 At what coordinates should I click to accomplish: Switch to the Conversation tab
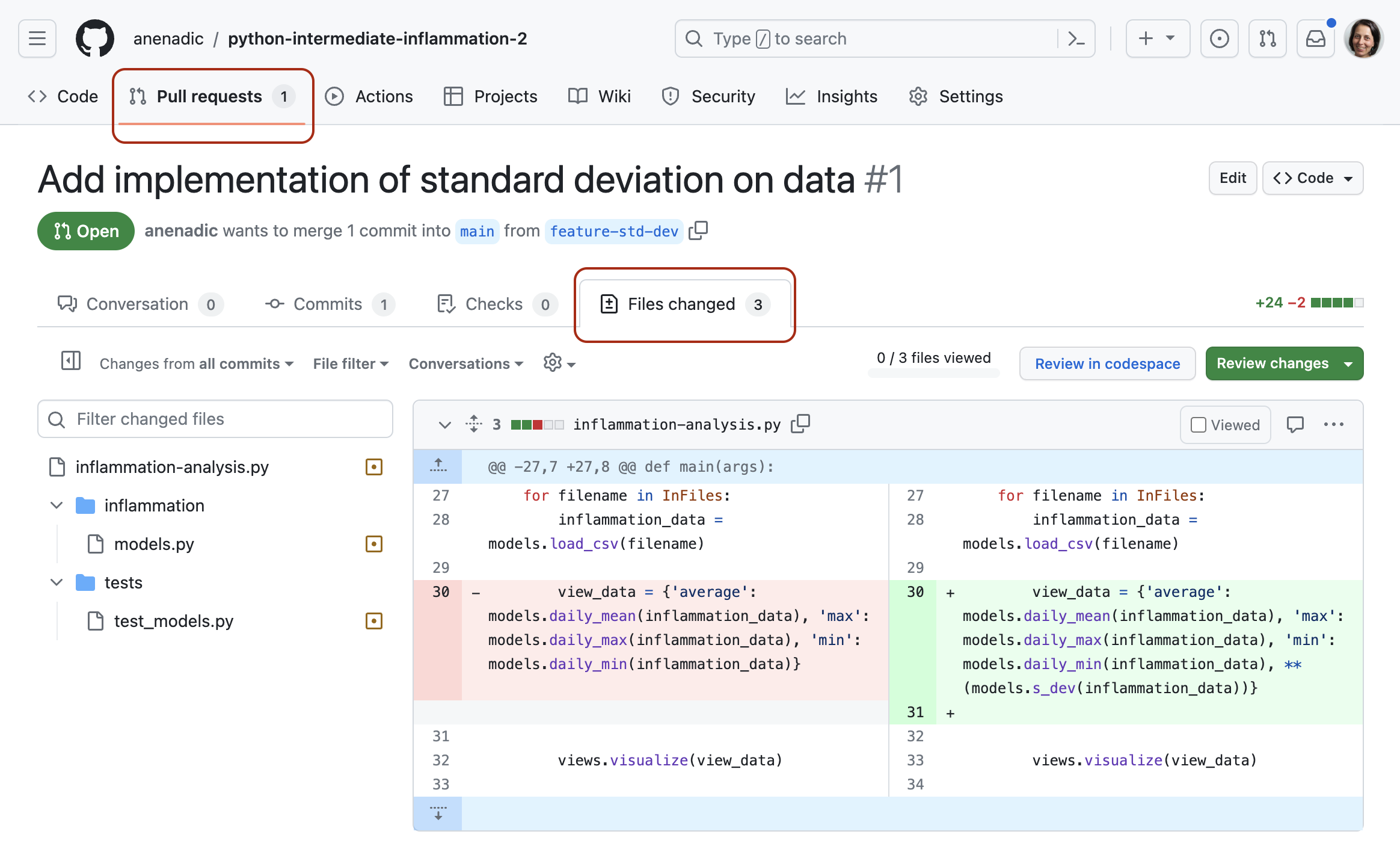138,304
